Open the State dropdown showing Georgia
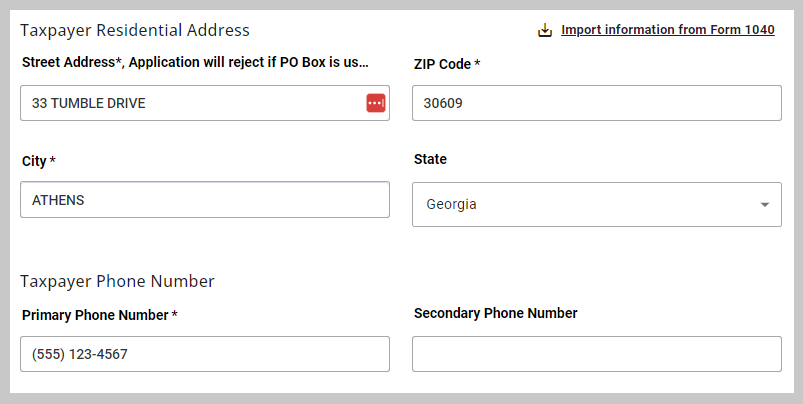803x404 pixels. click(x=597, y=204)
